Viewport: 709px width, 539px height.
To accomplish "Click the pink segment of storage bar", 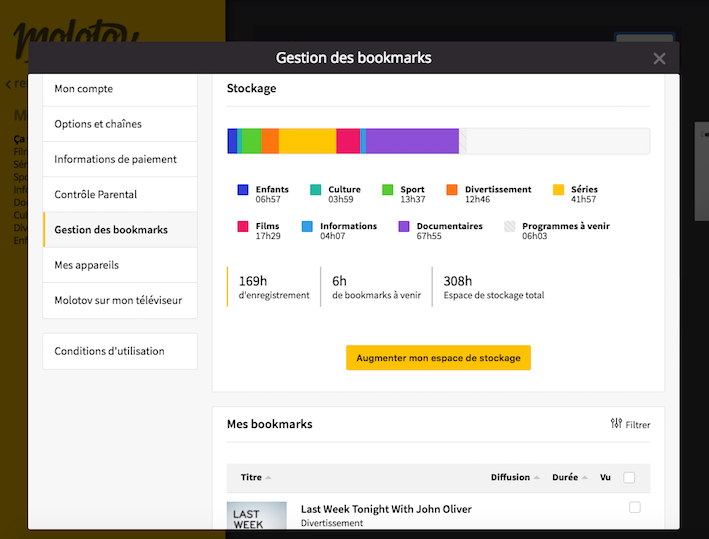I will [x=348, y=141].
